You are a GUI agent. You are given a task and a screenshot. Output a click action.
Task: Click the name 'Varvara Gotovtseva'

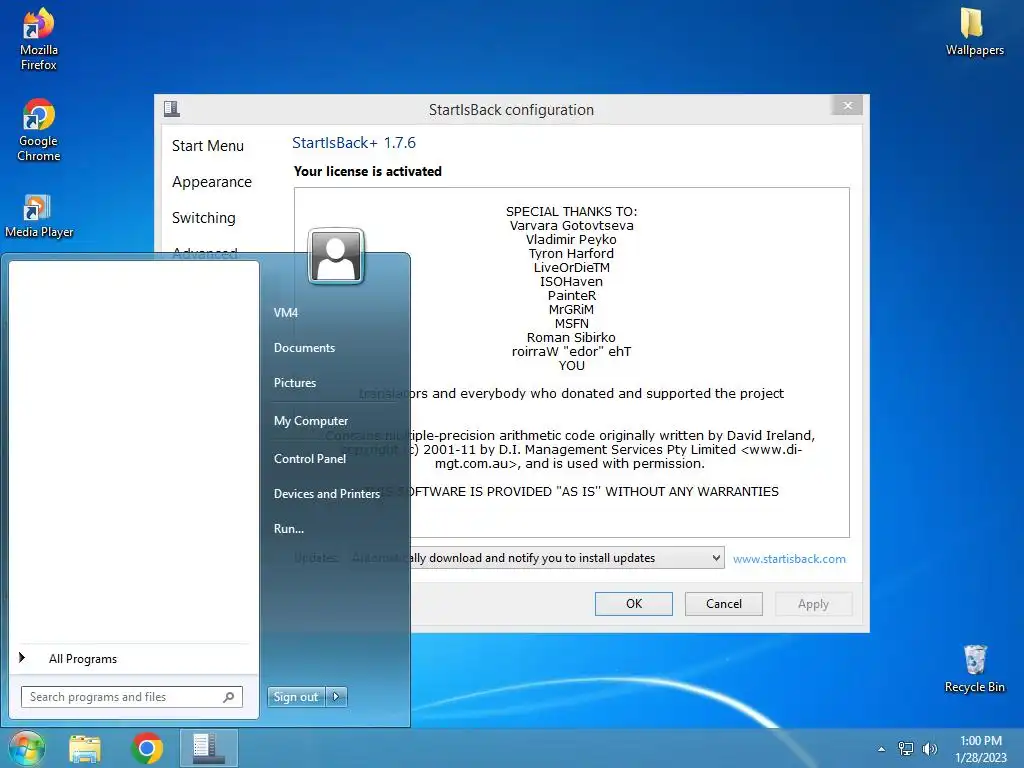571,225
